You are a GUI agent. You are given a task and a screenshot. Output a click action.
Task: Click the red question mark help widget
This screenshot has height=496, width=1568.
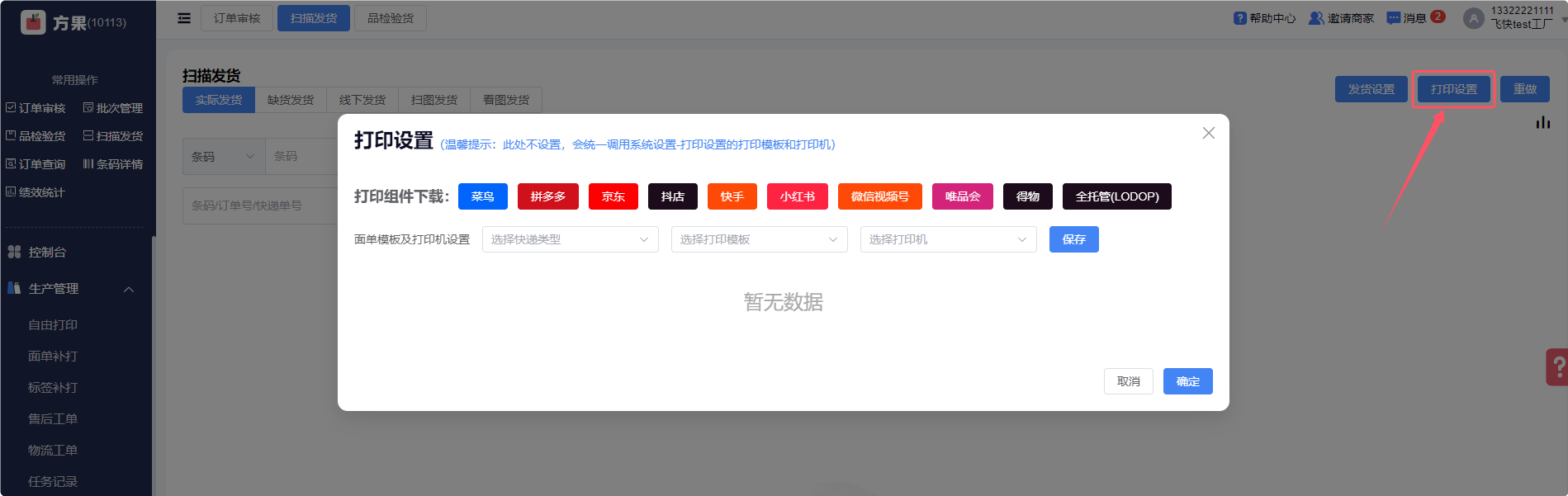(1557, 367)
